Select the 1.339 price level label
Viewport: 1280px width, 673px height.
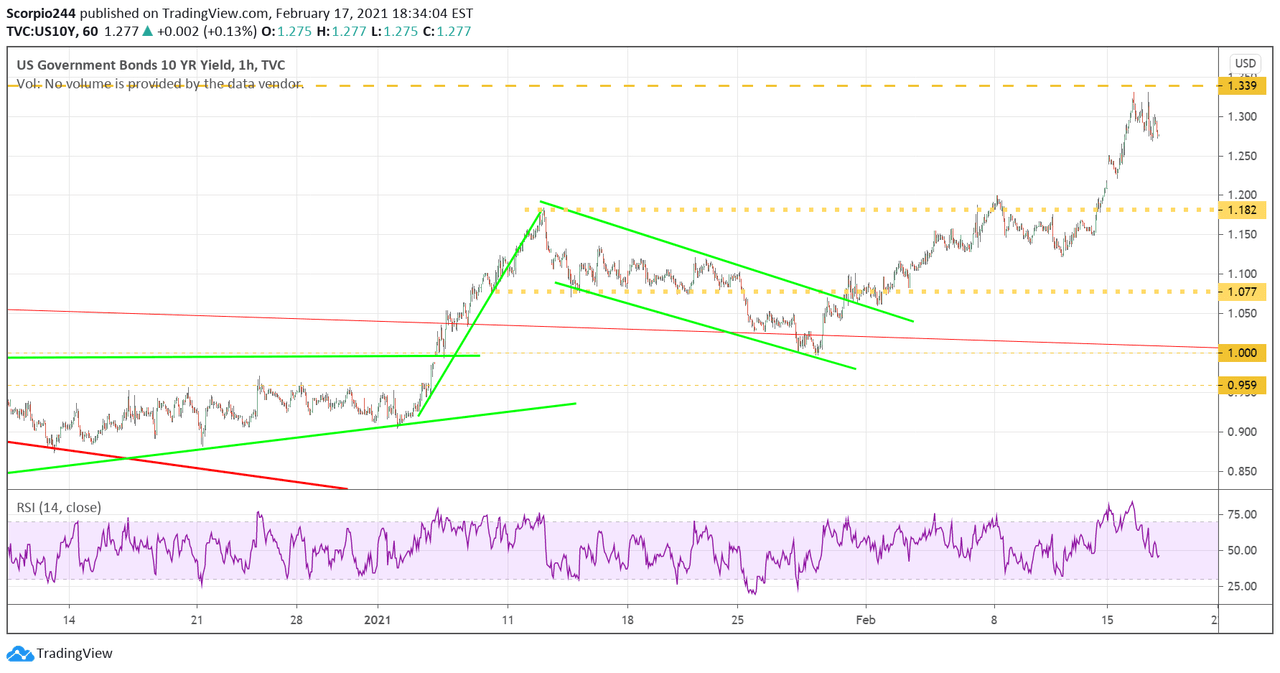coord(1243,86)
